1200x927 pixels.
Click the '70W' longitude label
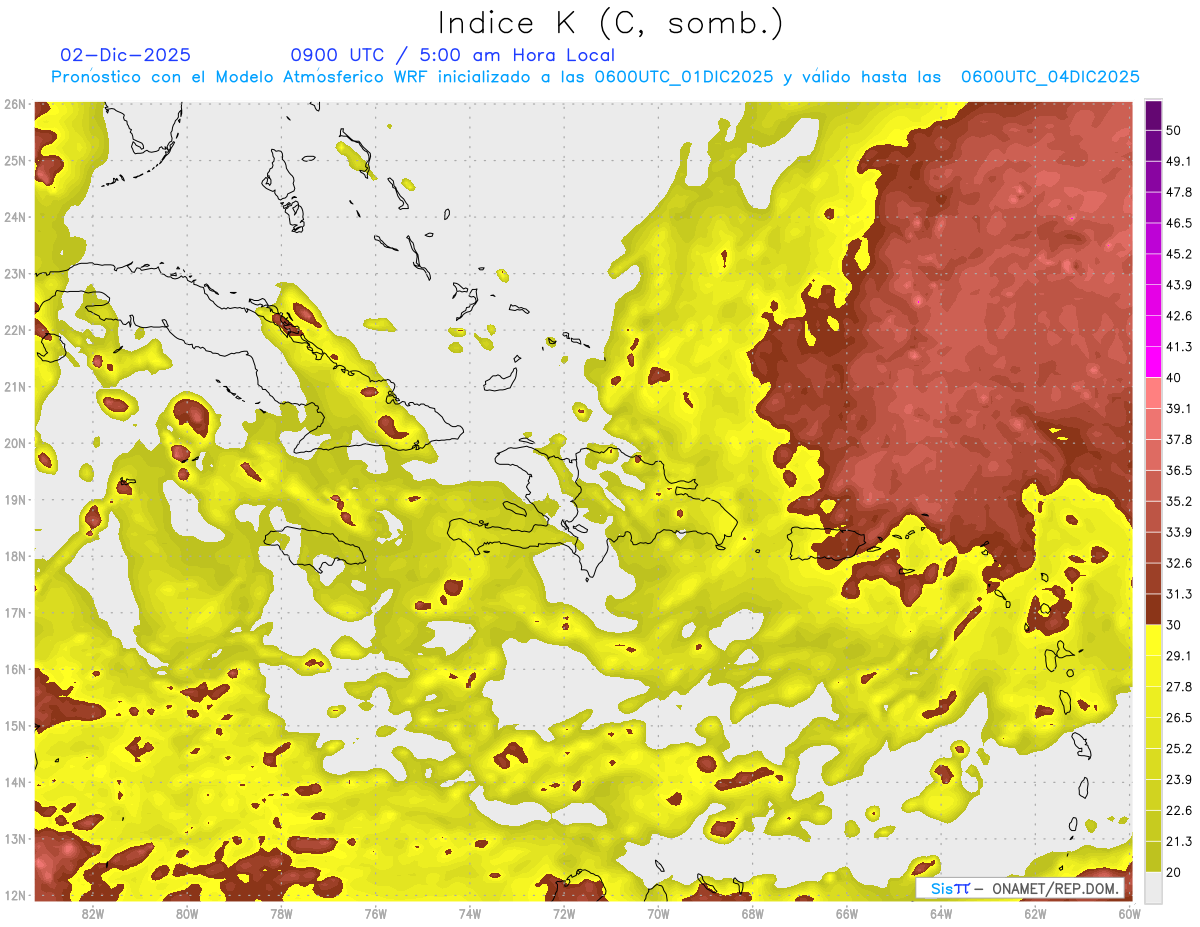(x=658, y=914)
